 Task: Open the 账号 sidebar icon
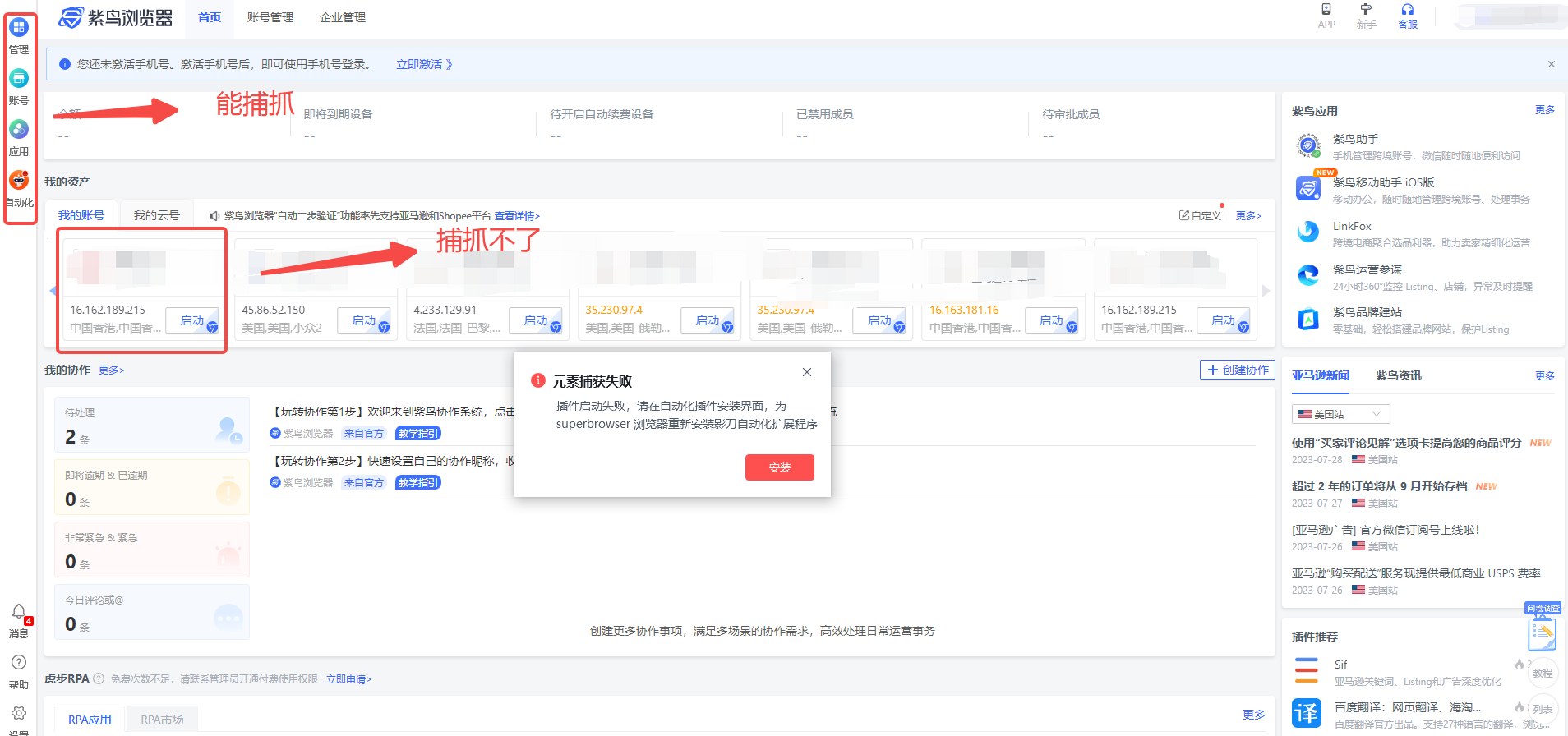point(19,79)
